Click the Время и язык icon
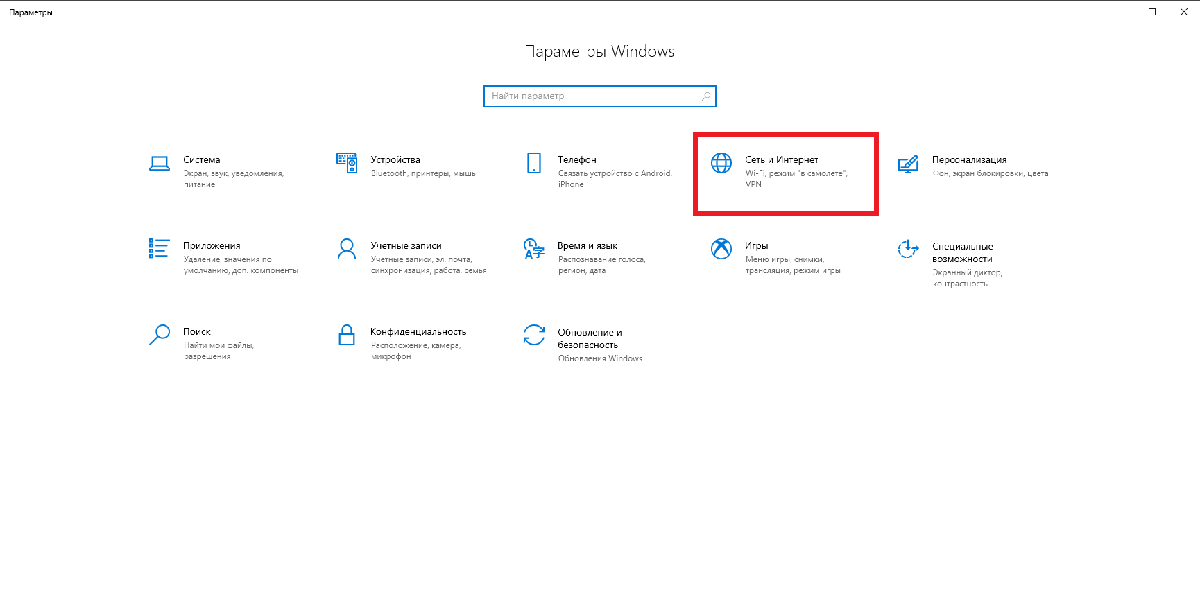 tap(534, 248)
